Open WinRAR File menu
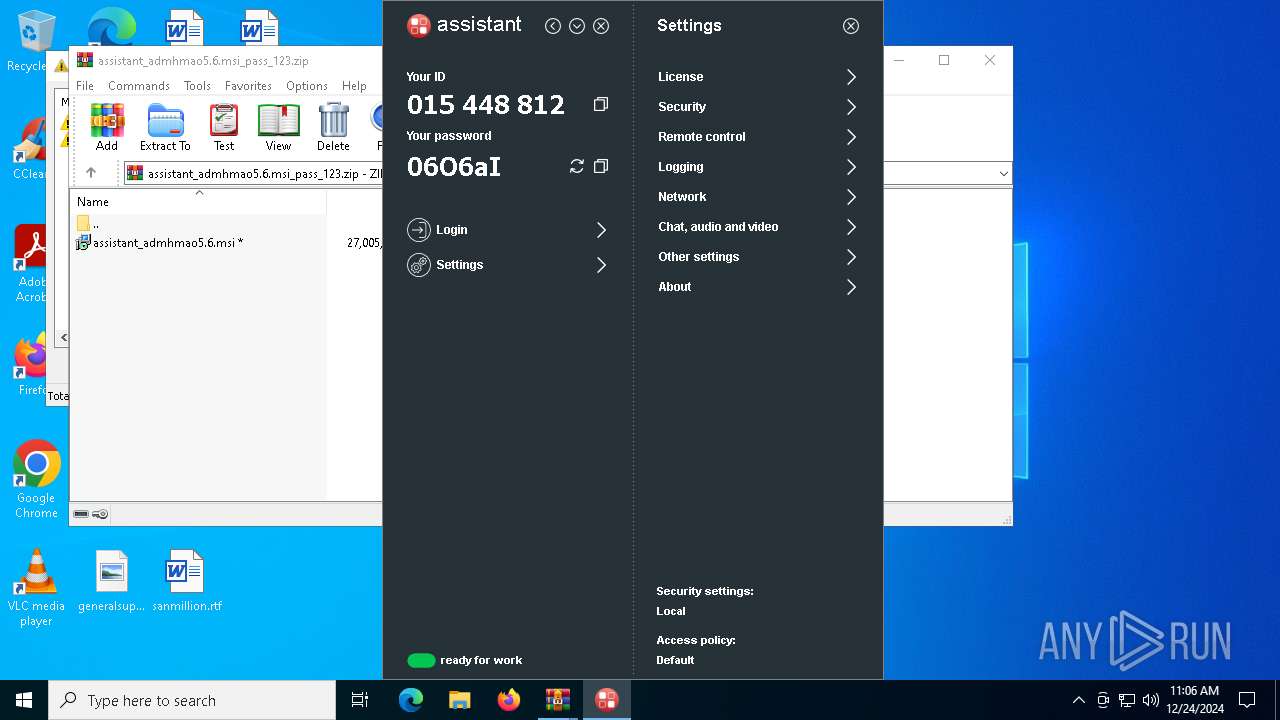The width and height of the screenshot is (1280, 720). pos(85,86)
